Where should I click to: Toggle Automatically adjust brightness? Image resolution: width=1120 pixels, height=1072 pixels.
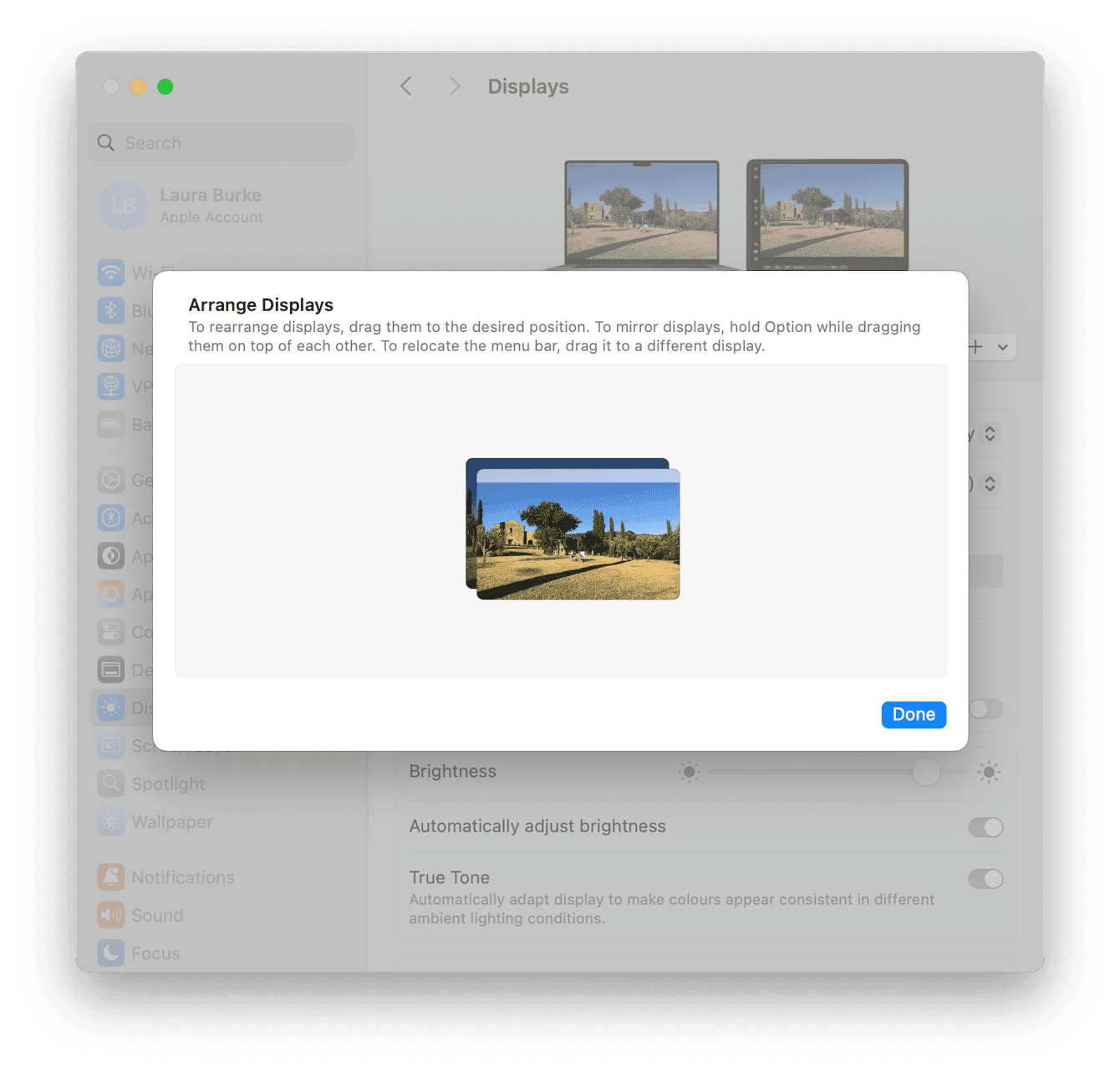(985, 827)
